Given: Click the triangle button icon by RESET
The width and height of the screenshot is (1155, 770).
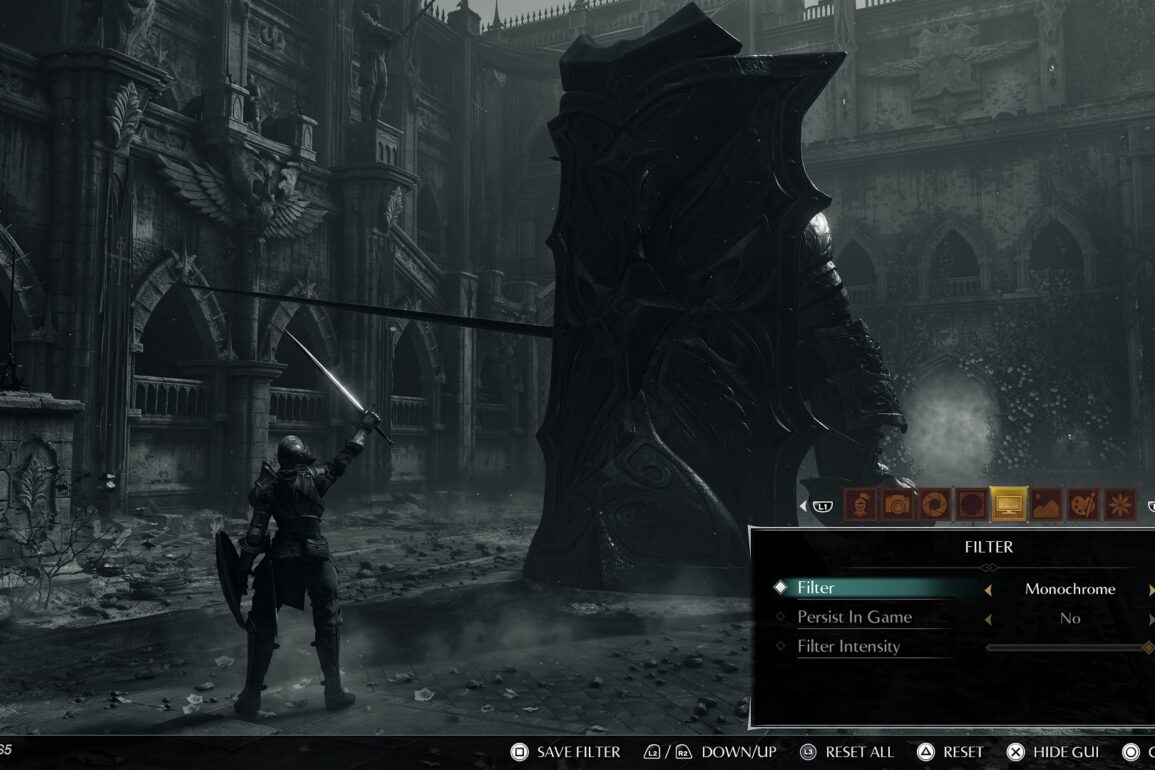Looking at the screenshot, I should (x=925, y=752).
